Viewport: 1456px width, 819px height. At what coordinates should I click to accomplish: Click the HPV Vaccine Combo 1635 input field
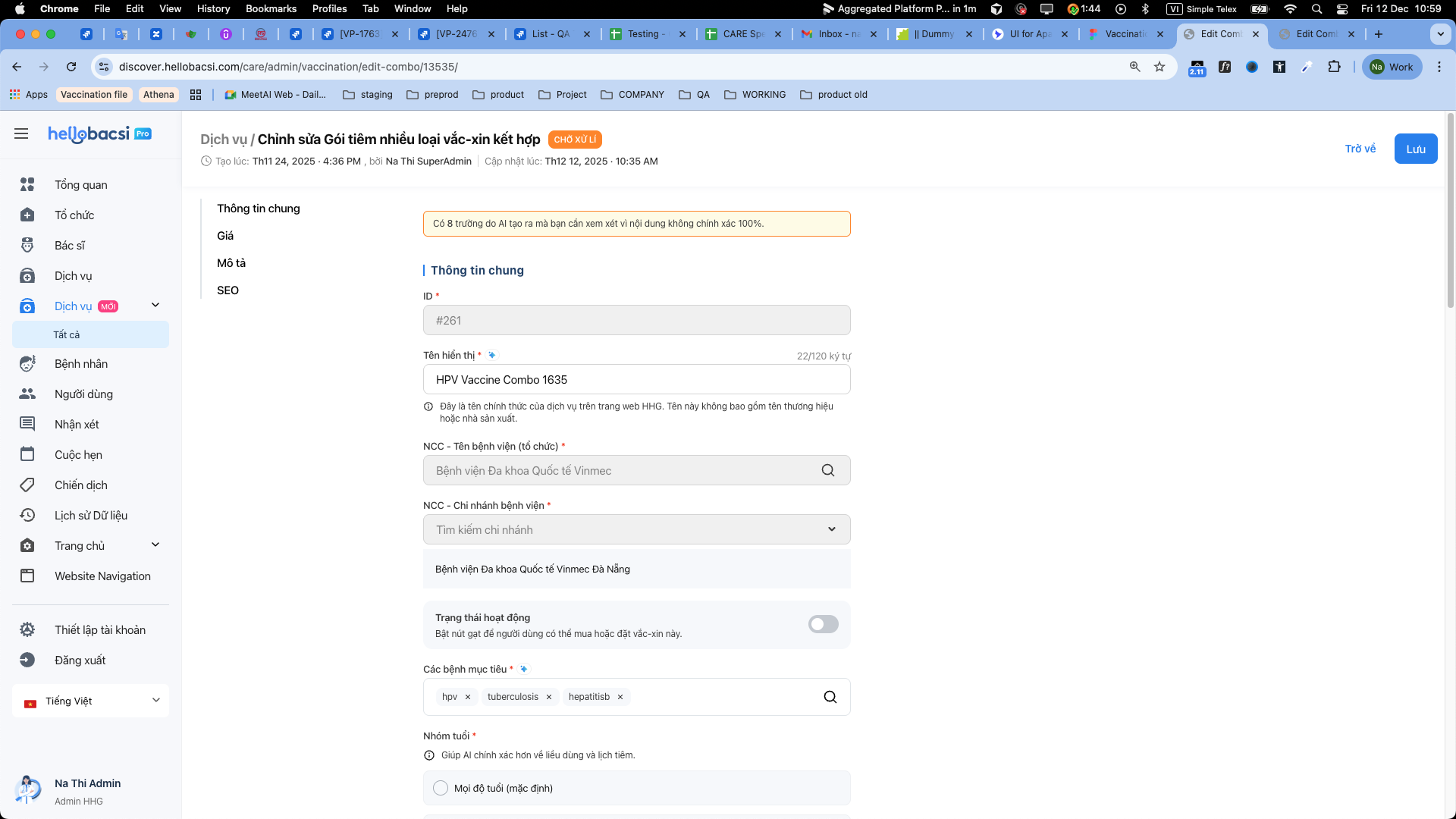tap(637, 379)
